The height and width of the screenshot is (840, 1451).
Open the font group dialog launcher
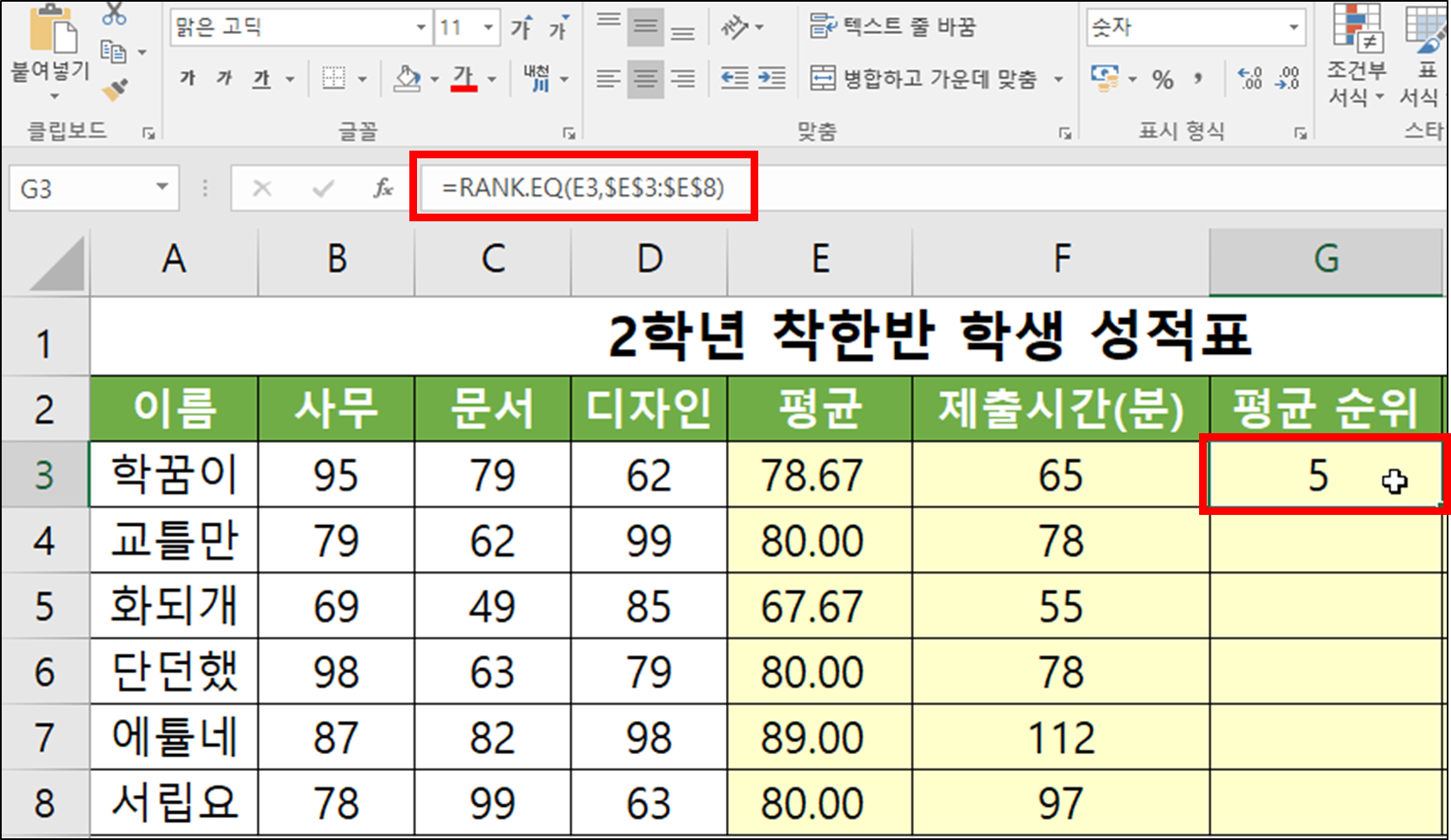click(568, 133)
